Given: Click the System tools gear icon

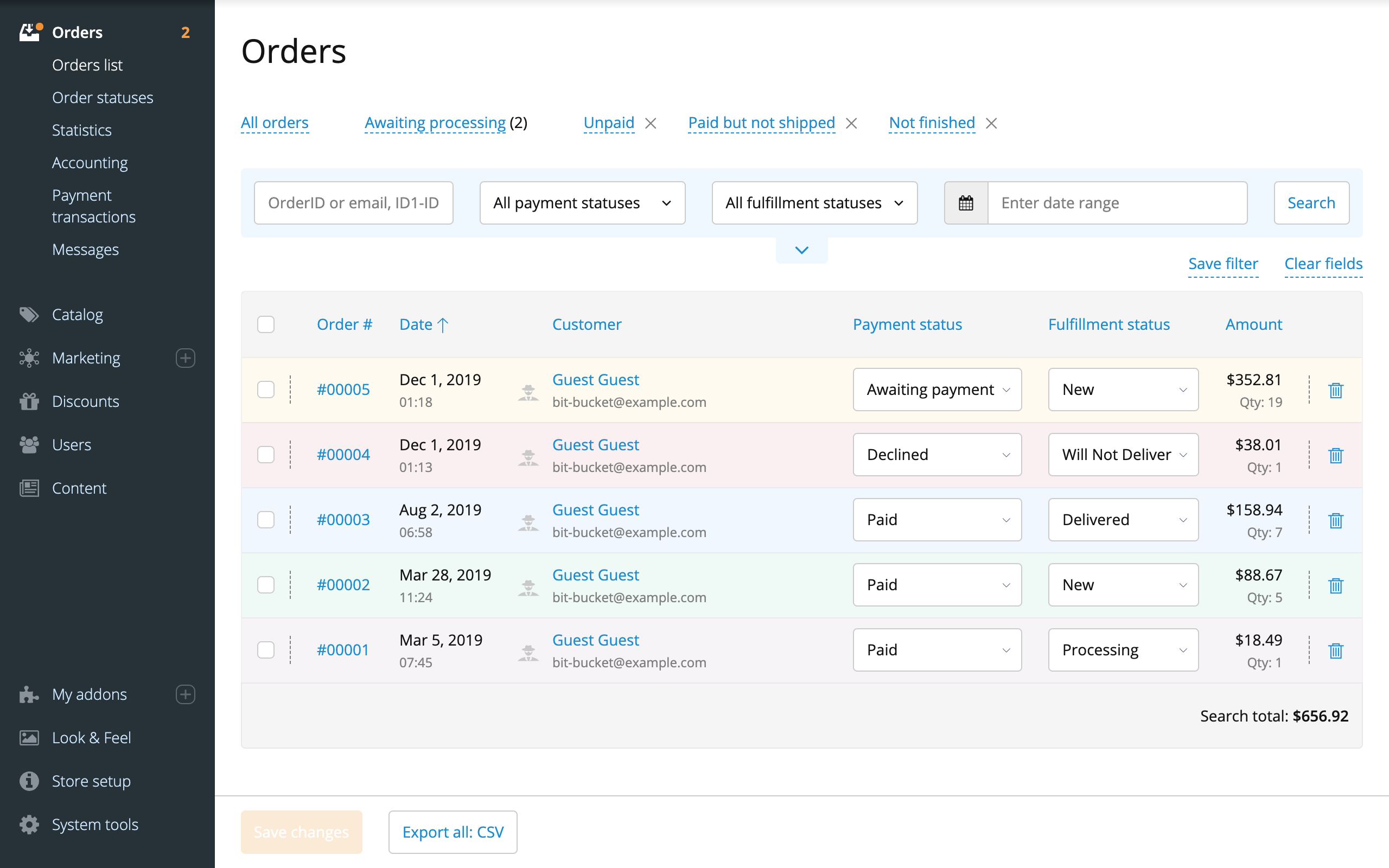Looking at the screenshot, I should pyautogui.click(x=29, y=825).
